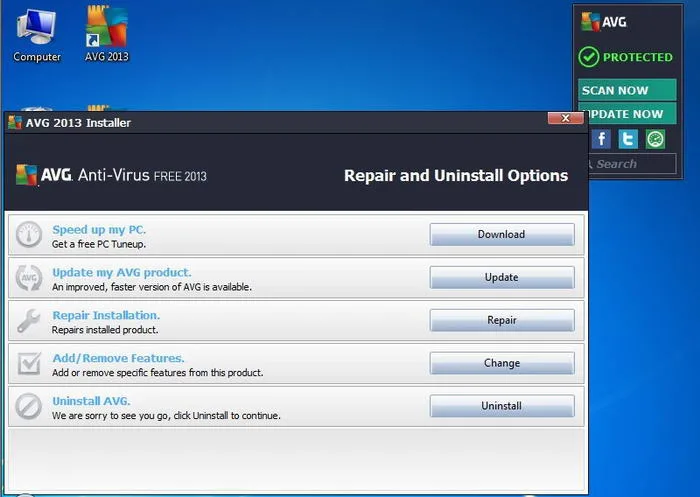Close the AVG 2013 Installer window
This screenshot has height=497, width=700.
tap(565, 118)
